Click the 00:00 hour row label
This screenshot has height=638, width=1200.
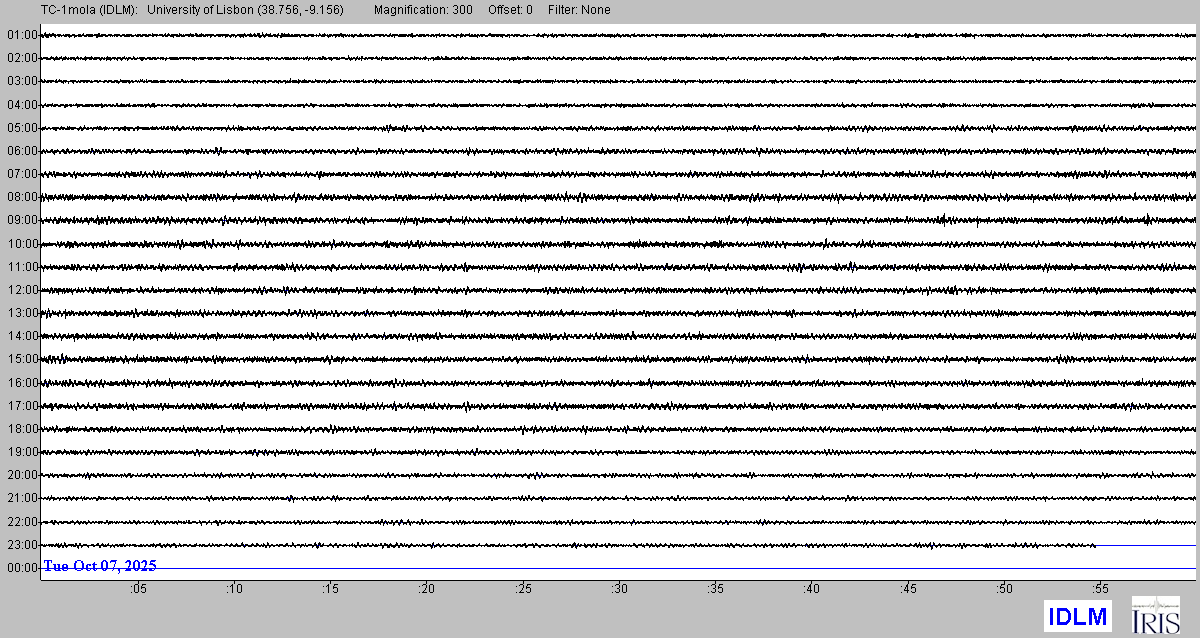[21, 568]
